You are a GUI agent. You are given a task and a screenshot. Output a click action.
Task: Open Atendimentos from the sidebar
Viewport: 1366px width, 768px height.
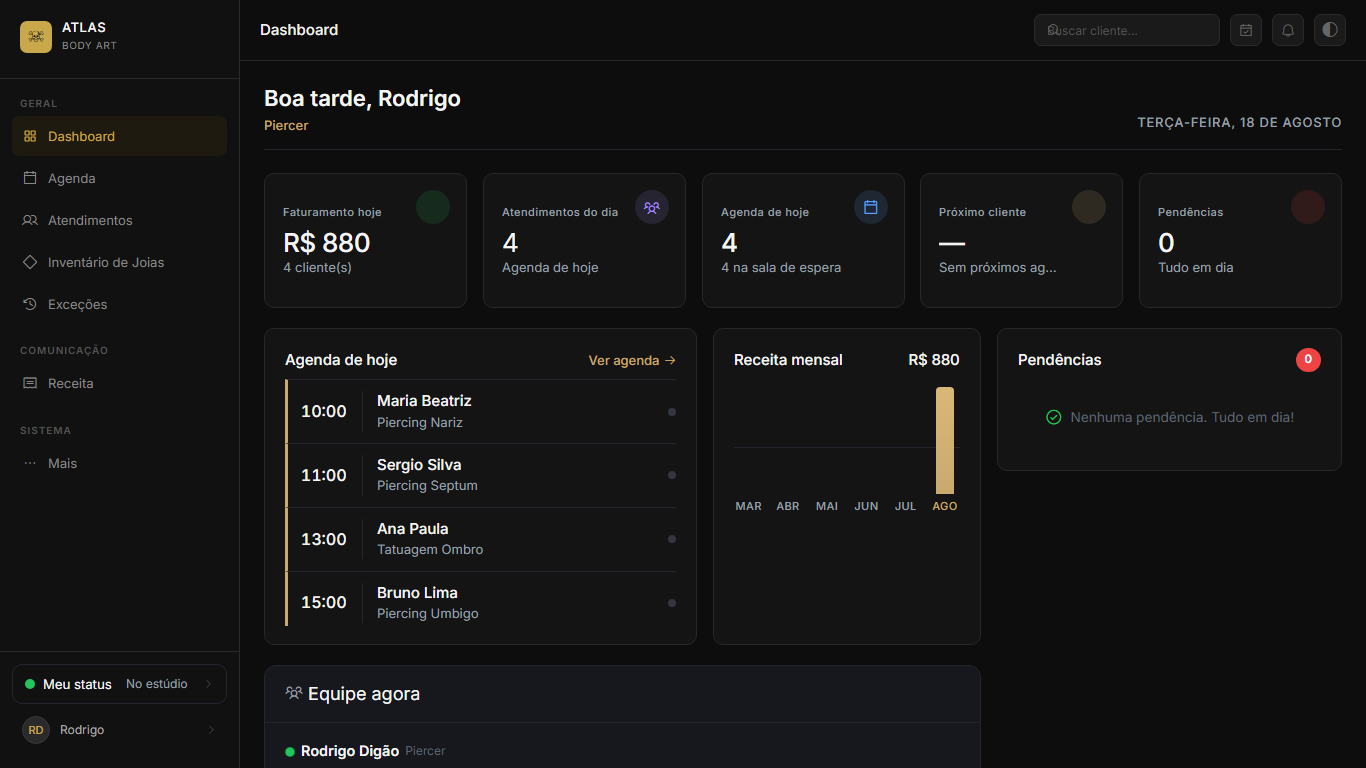click(119, 220)
